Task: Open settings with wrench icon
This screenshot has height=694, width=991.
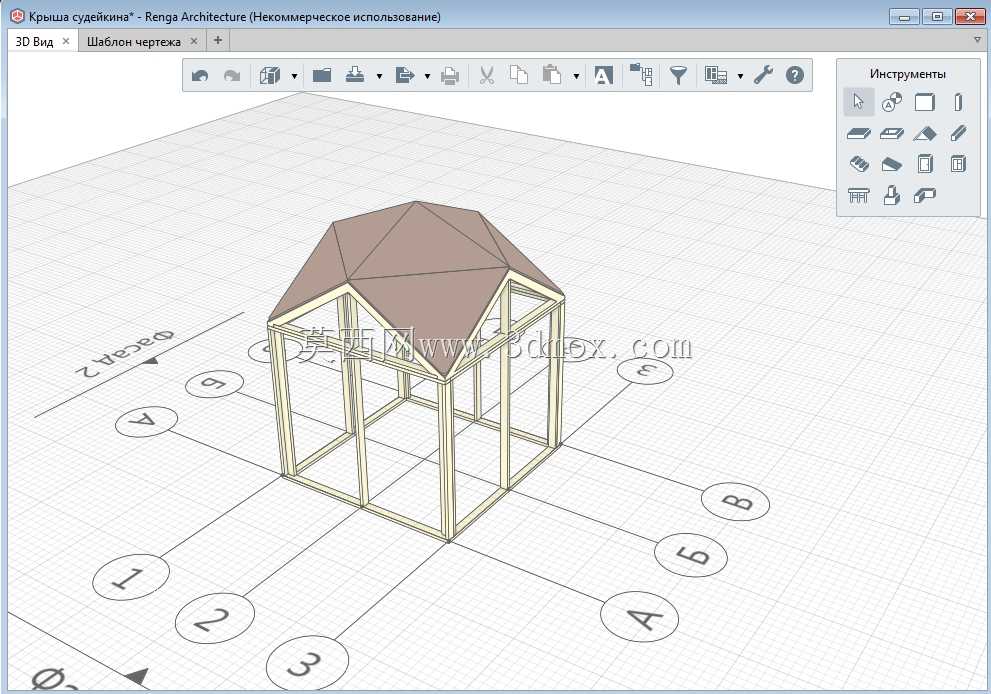Action: click(763, 75)
